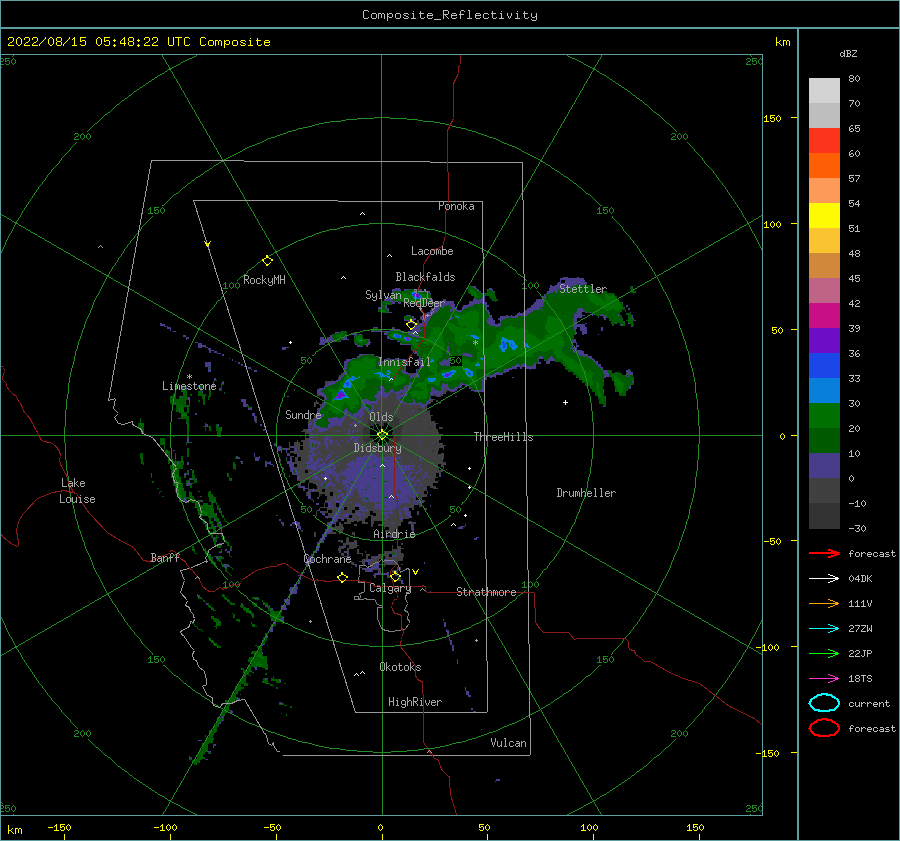
Task: Click the red forecast ellipse icon
Action: click(824, 728)
